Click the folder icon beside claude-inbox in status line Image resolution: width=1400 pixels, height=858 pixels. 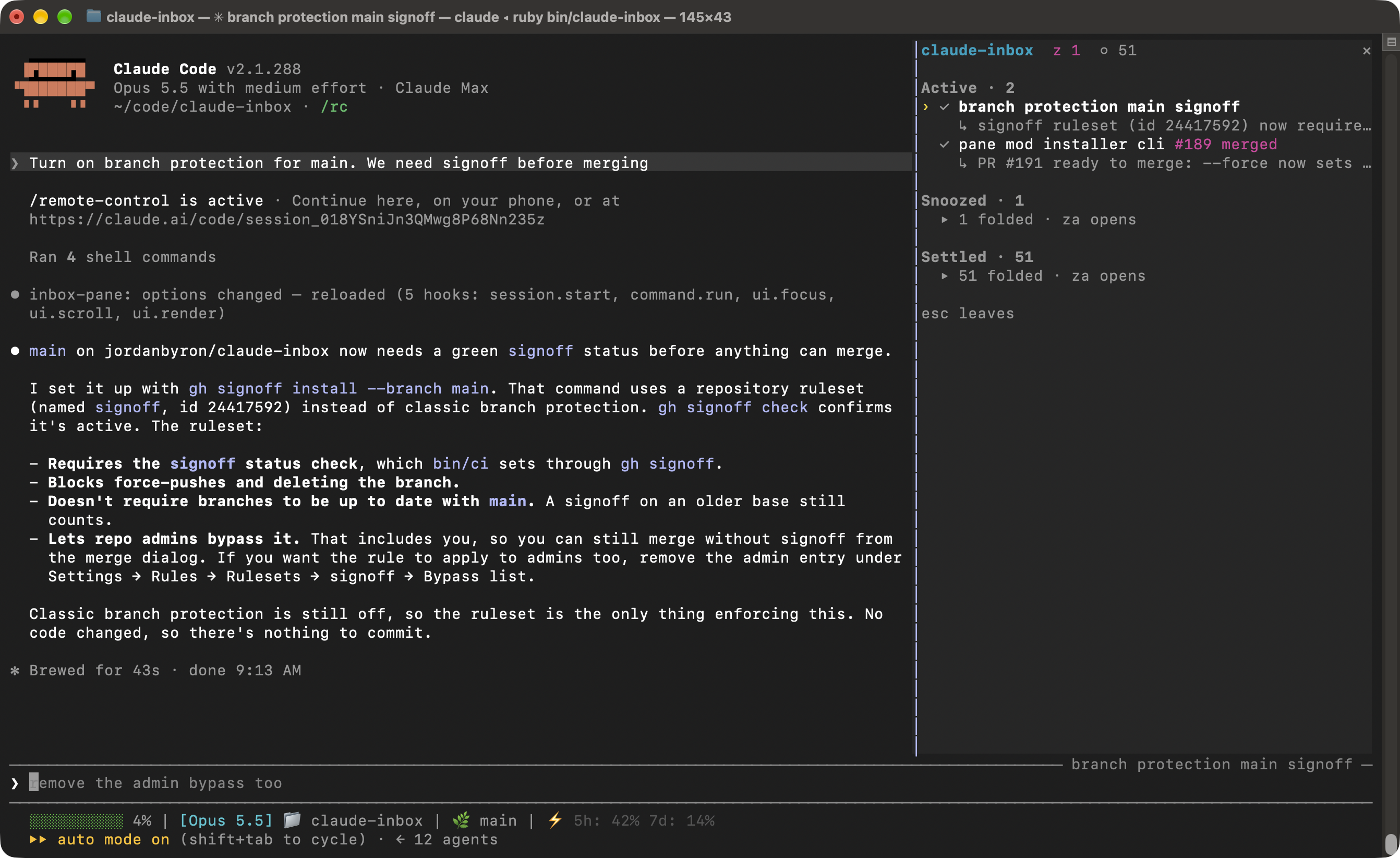(292, 820)
